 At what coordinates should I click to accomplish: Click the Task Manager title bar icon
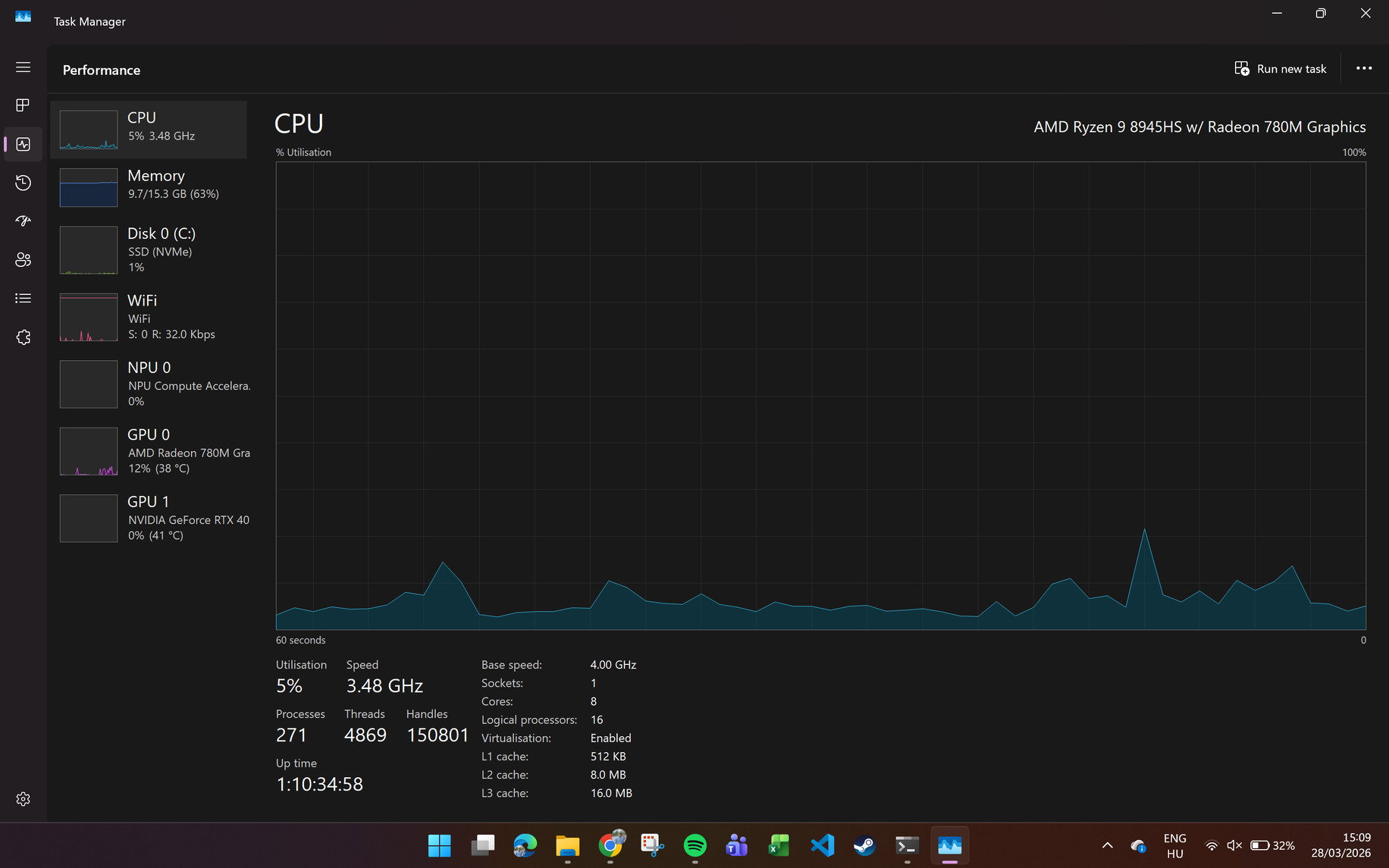tap(24, 17)
